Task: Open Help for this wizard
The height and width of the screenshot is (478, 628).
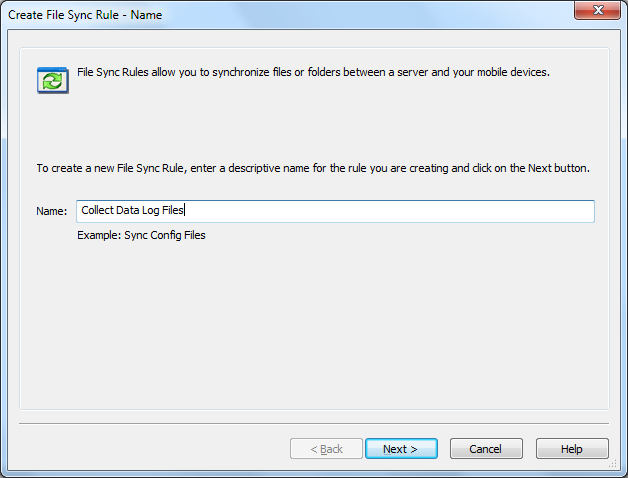Action: (x=572, y=449)
